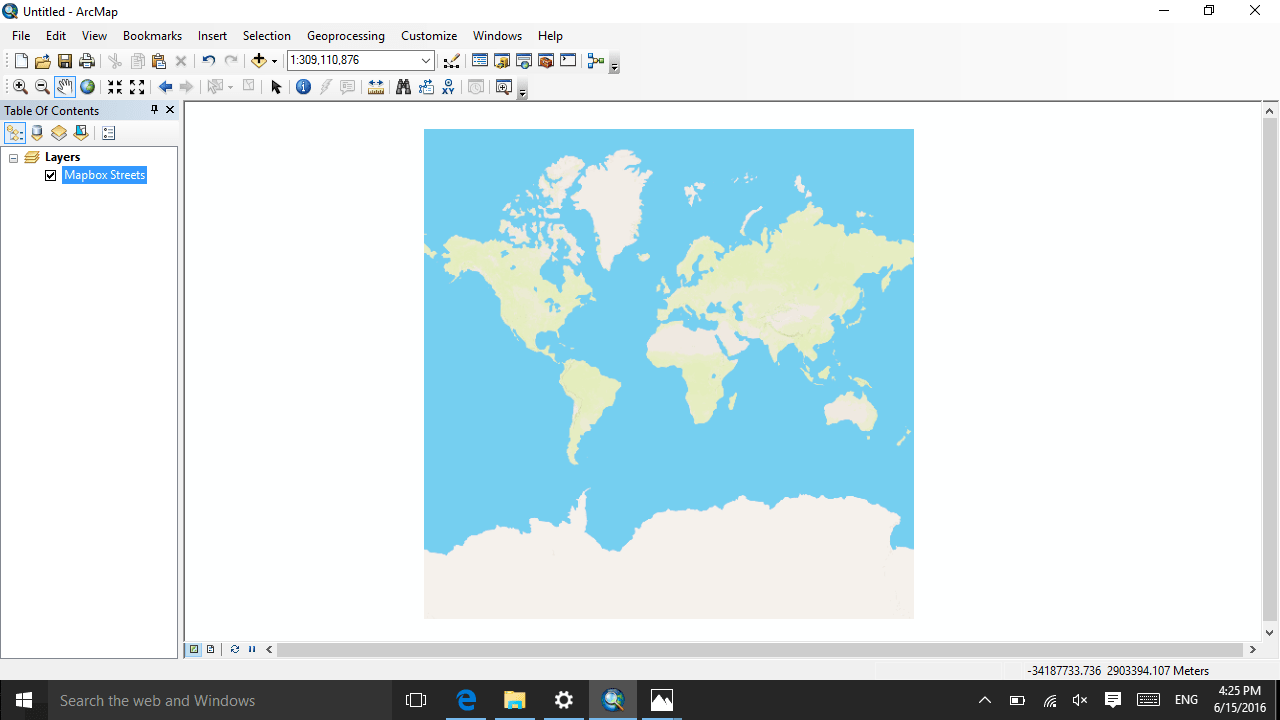Collapse the Layers group
Viewport: 1280px width, 720px height.
click(x=13, y=157)
